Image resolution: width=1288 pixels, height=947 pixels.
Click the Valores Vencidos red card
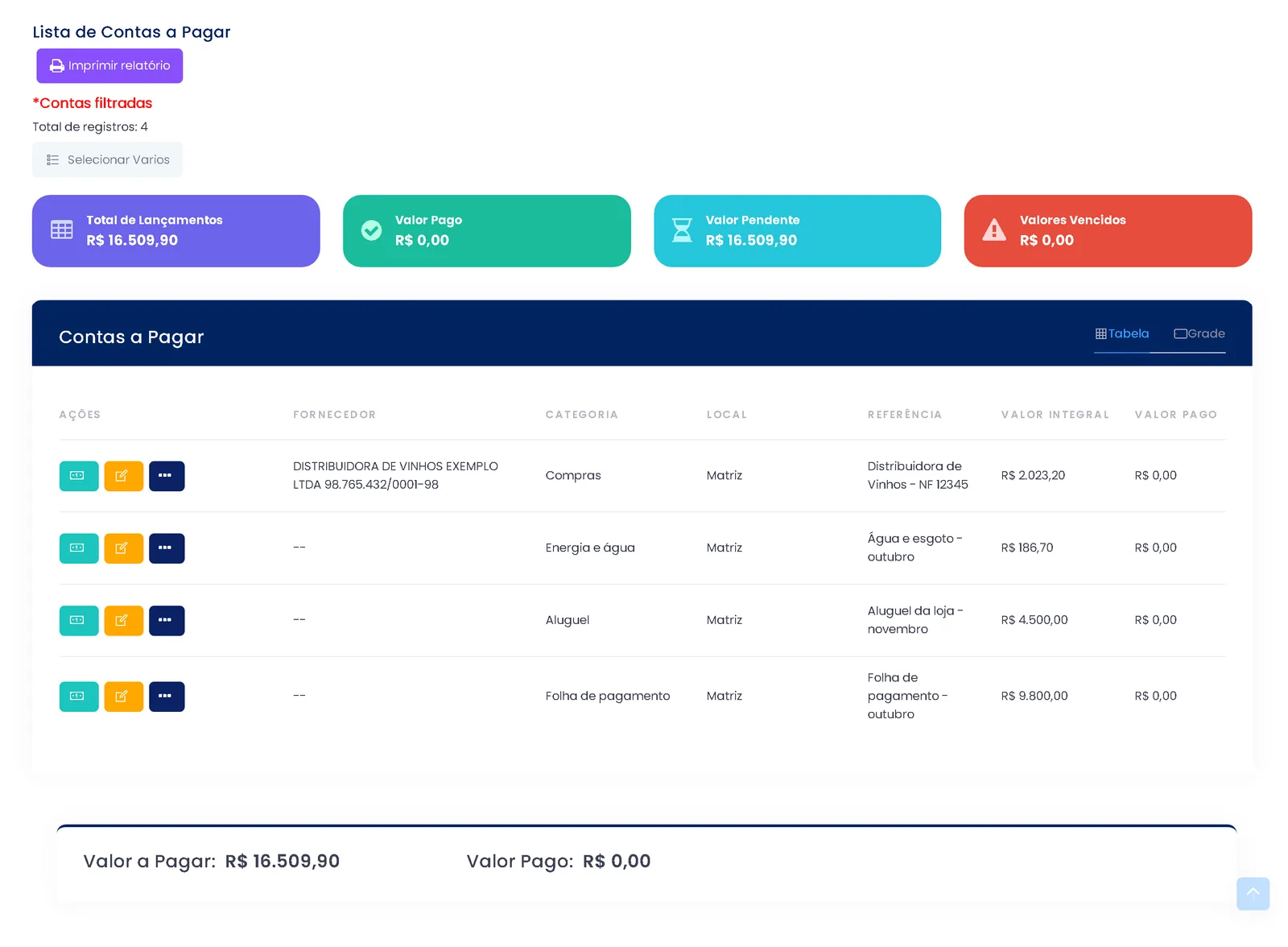(1108, 231)
